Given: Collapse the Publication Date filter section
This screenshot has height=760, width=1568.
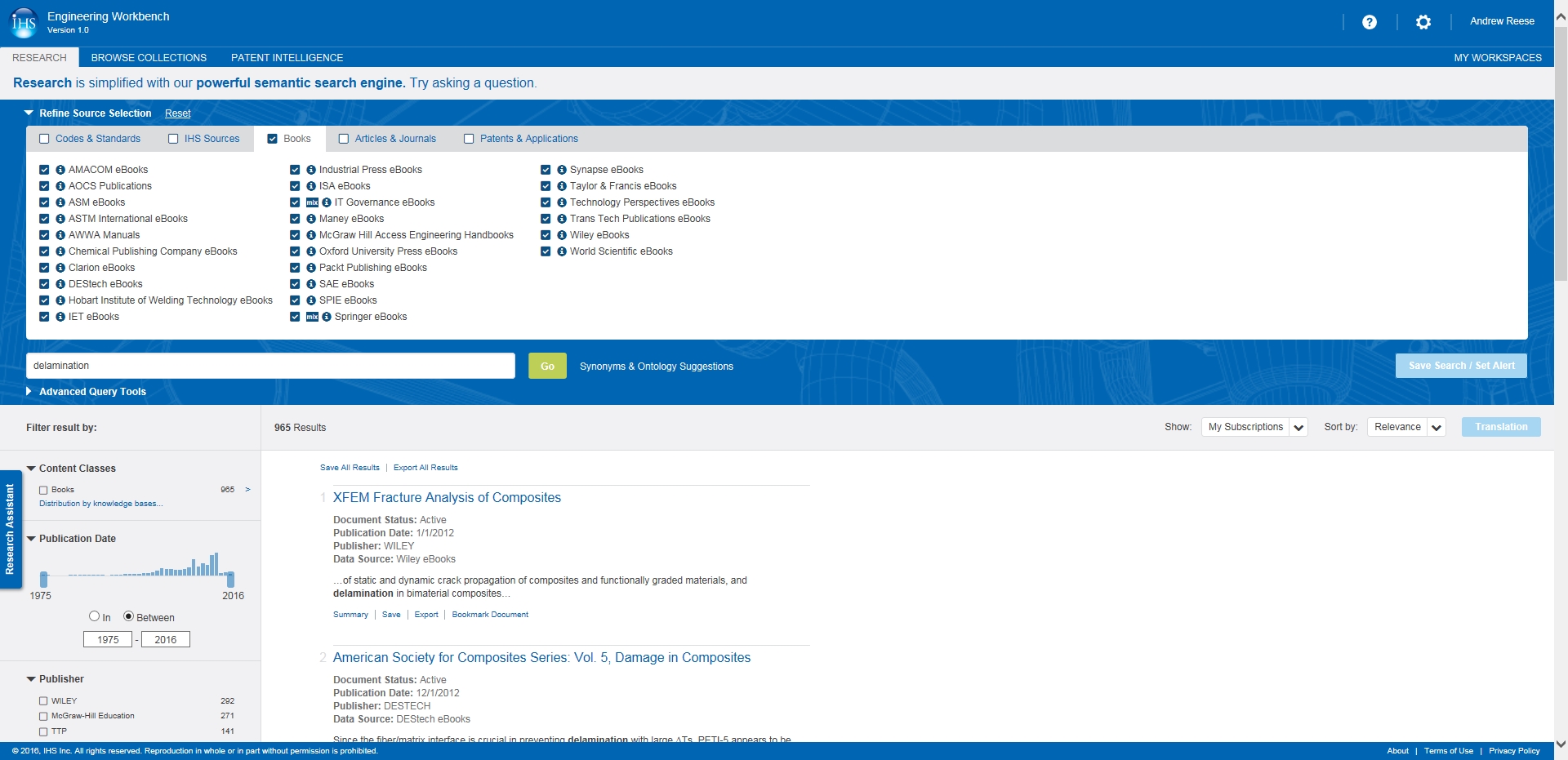Looking at the screenshot, I should click(31, 539).
